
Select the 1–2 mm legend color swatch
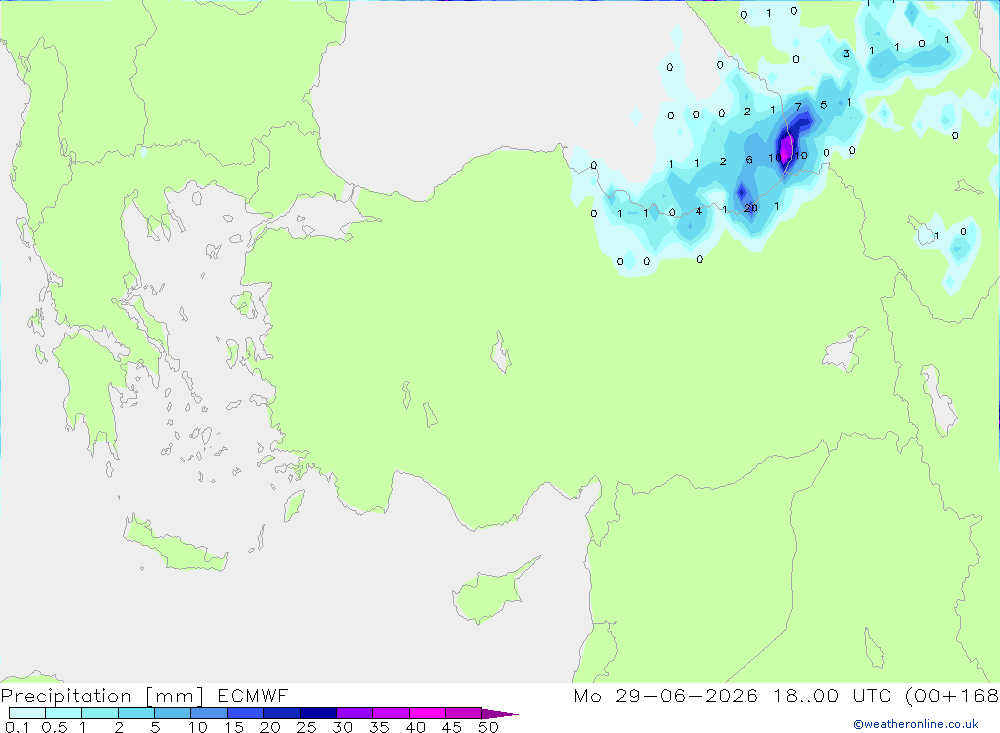tap(100, 713)
